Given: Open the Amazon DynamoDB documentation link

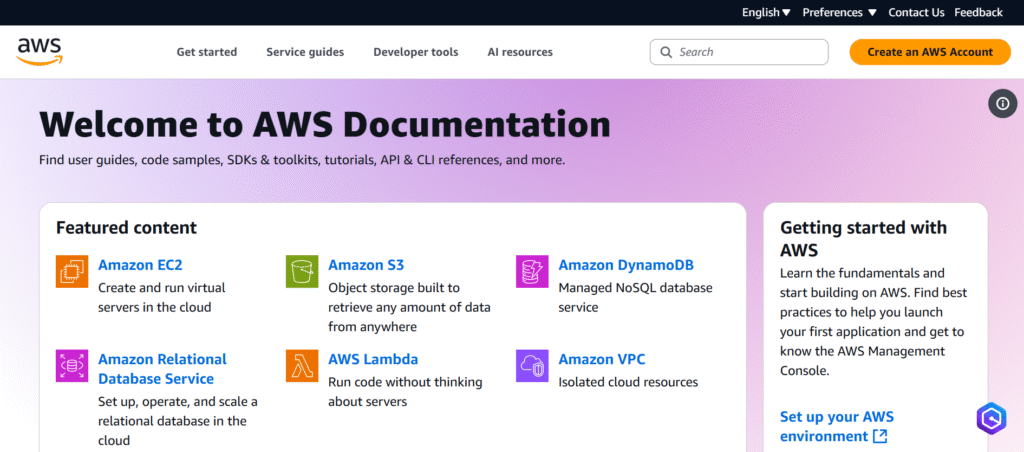Looking at the screenshot, I should pos(626,265).
